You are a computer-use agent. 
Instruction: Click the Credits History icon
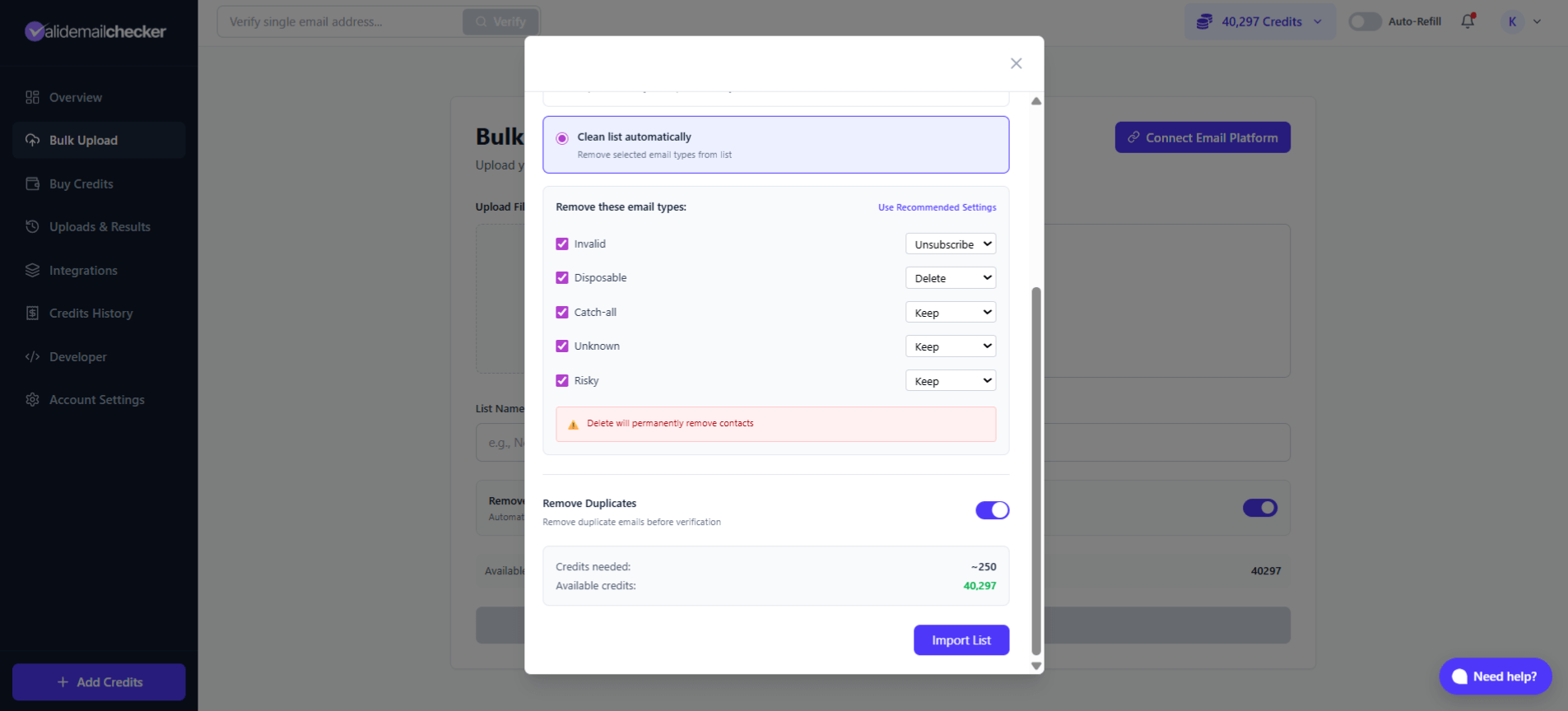(x=32, y=313)
